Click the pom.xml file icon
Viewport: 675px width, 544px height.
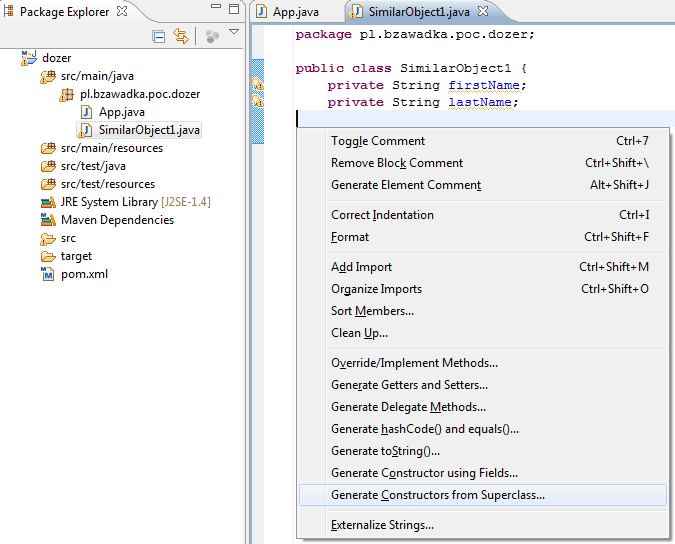tap(48, 274)
